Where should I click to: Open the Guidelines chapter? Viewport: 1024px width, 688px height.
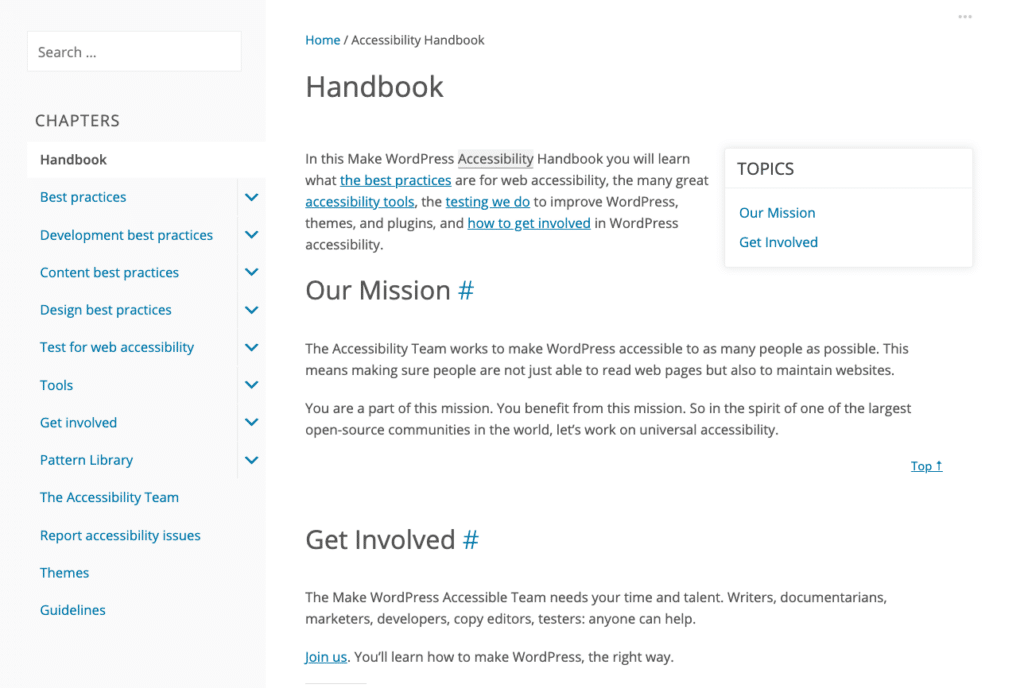pos(72,609)
